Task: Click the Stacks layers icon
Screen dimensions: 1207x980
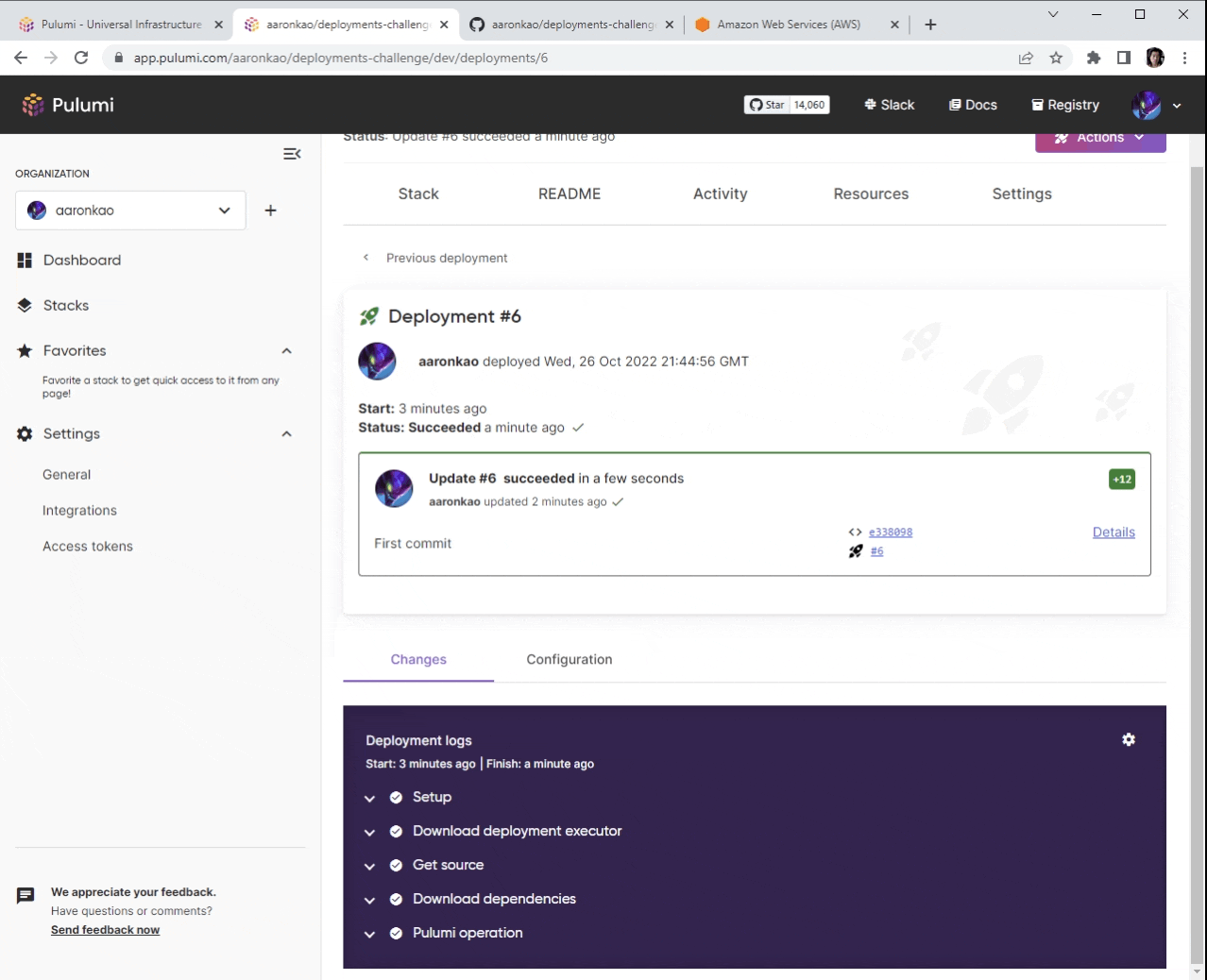Action: (x=25, y=306)
